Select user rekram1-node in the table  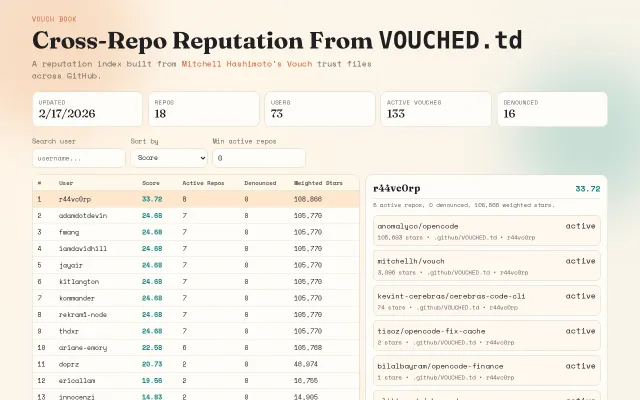coord(83,315)
